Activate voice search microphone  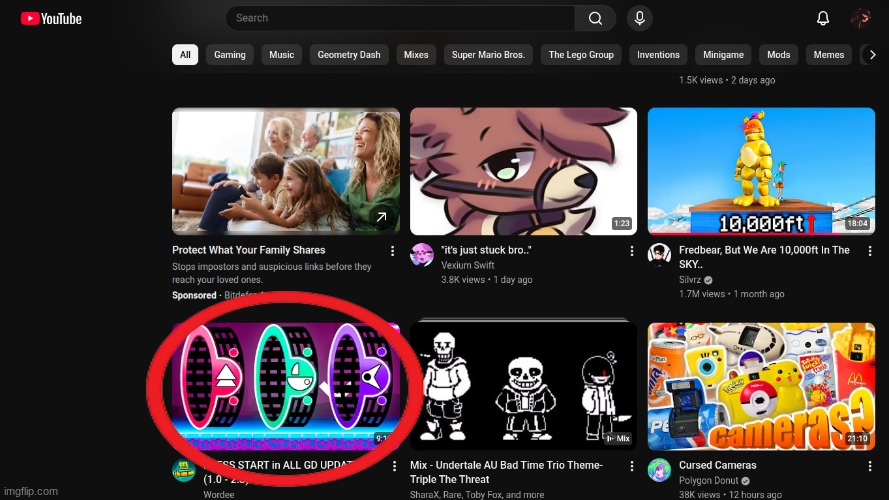pyautogui.click(x=640, y=18)
